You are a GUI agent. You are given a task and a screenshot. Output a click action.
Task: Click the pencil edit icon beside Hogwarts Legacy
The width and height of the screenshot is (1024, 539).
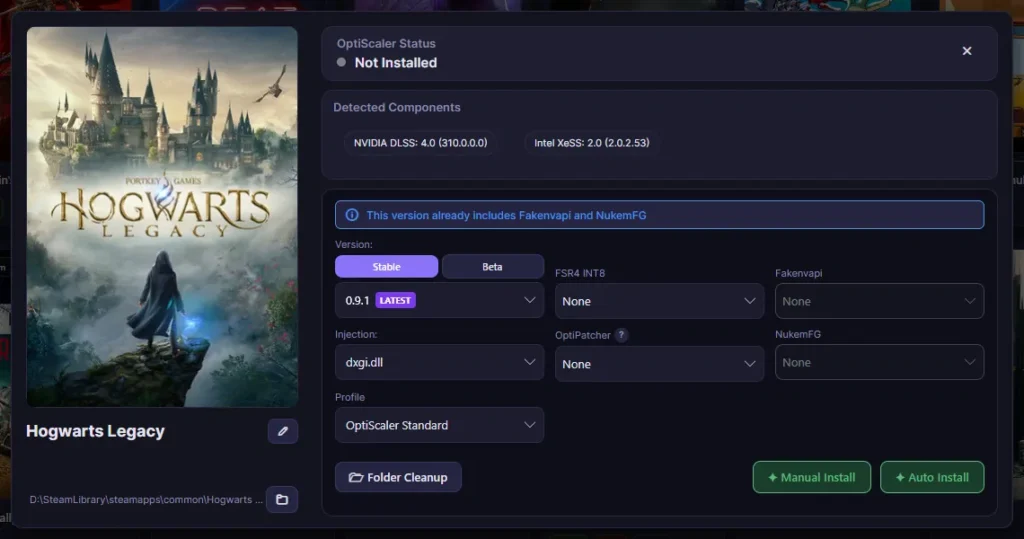coord(283,431)
